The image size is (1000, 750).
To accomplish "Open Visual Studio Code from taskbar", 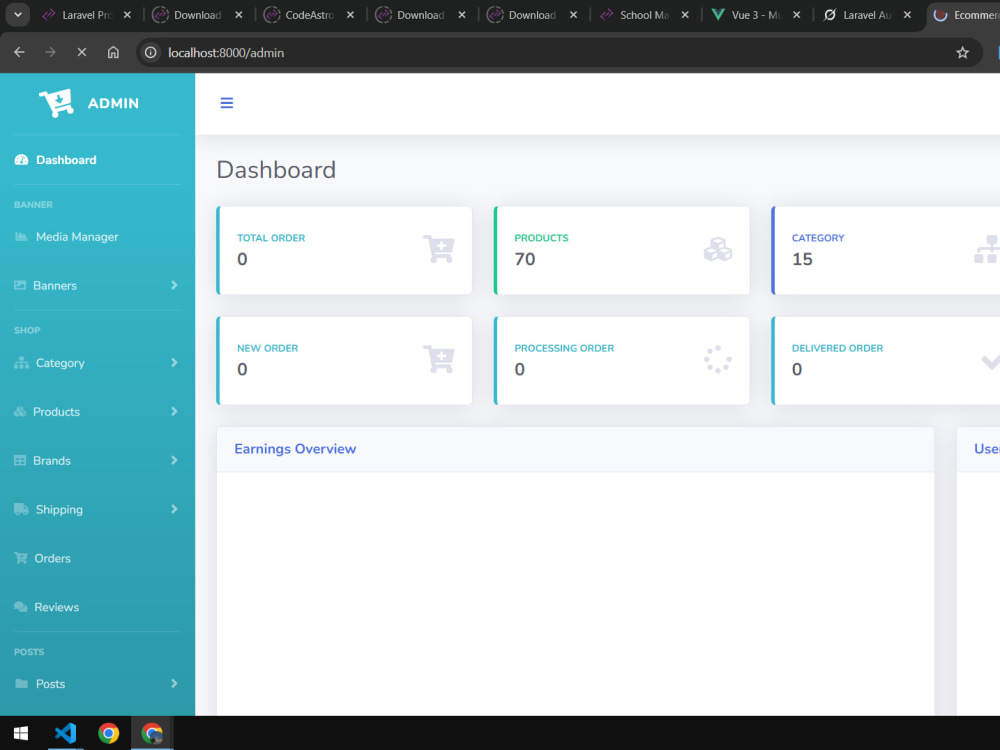I will 65,733.
